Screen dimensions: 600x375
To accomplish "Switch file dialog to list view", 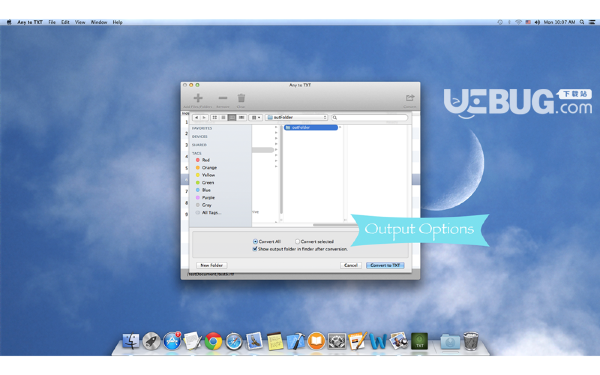I will pyautogui.click(x=223, y=117).
